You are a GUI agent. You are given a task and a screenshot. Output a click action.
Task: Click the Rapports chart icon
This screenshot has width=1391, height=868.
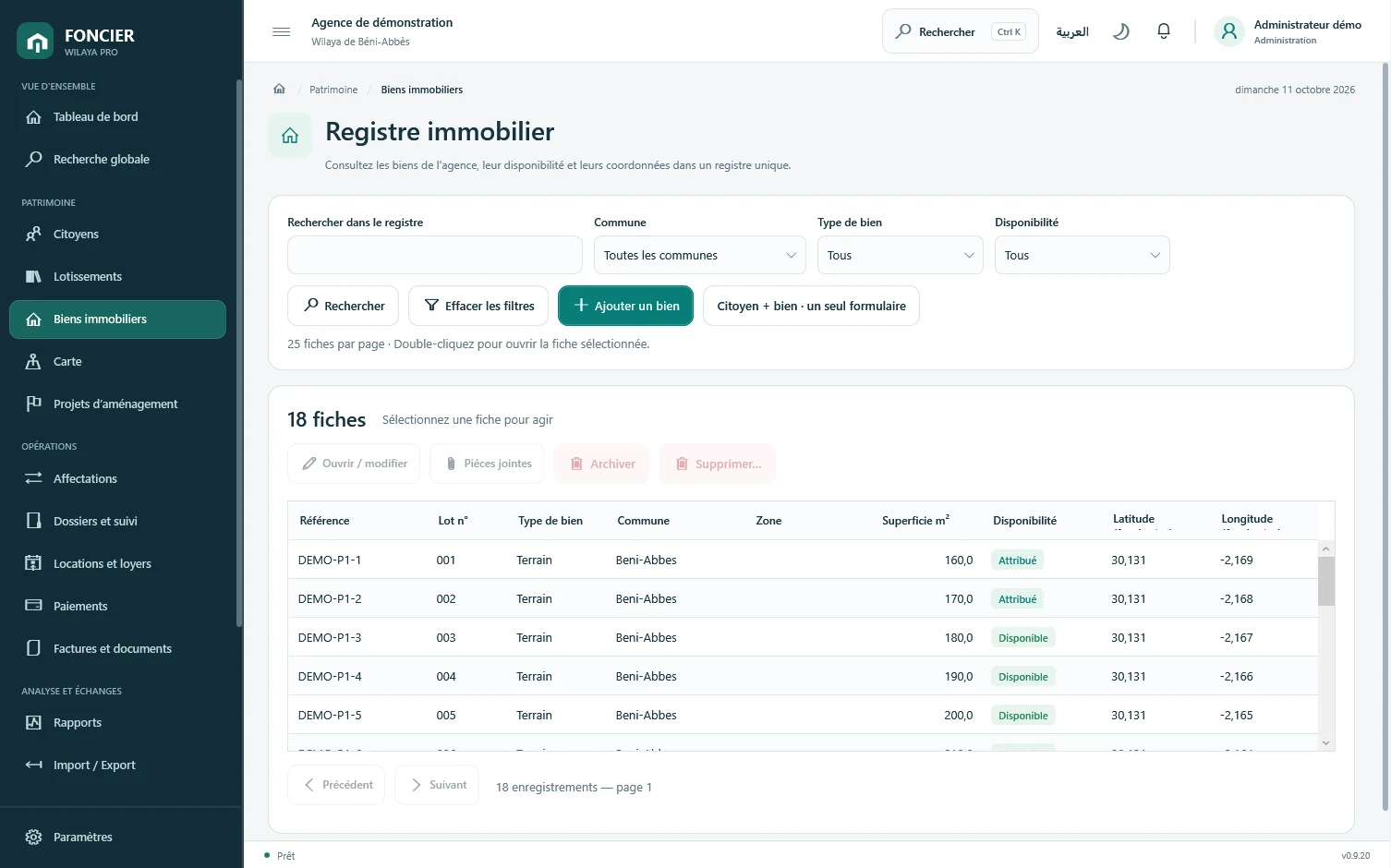tap(33, 723)
